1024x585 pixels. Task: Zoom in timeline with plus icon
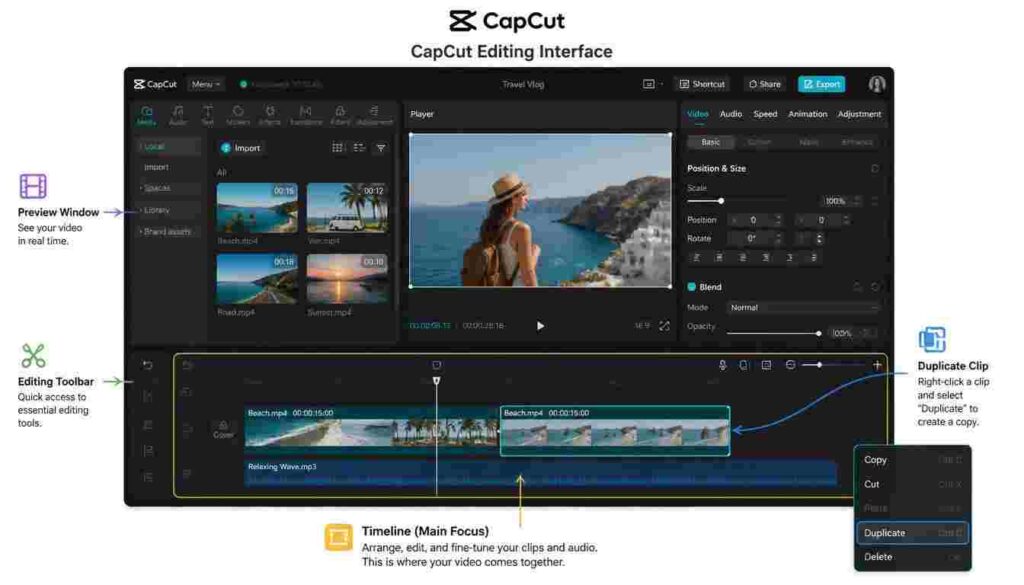(x=877, y=365)
